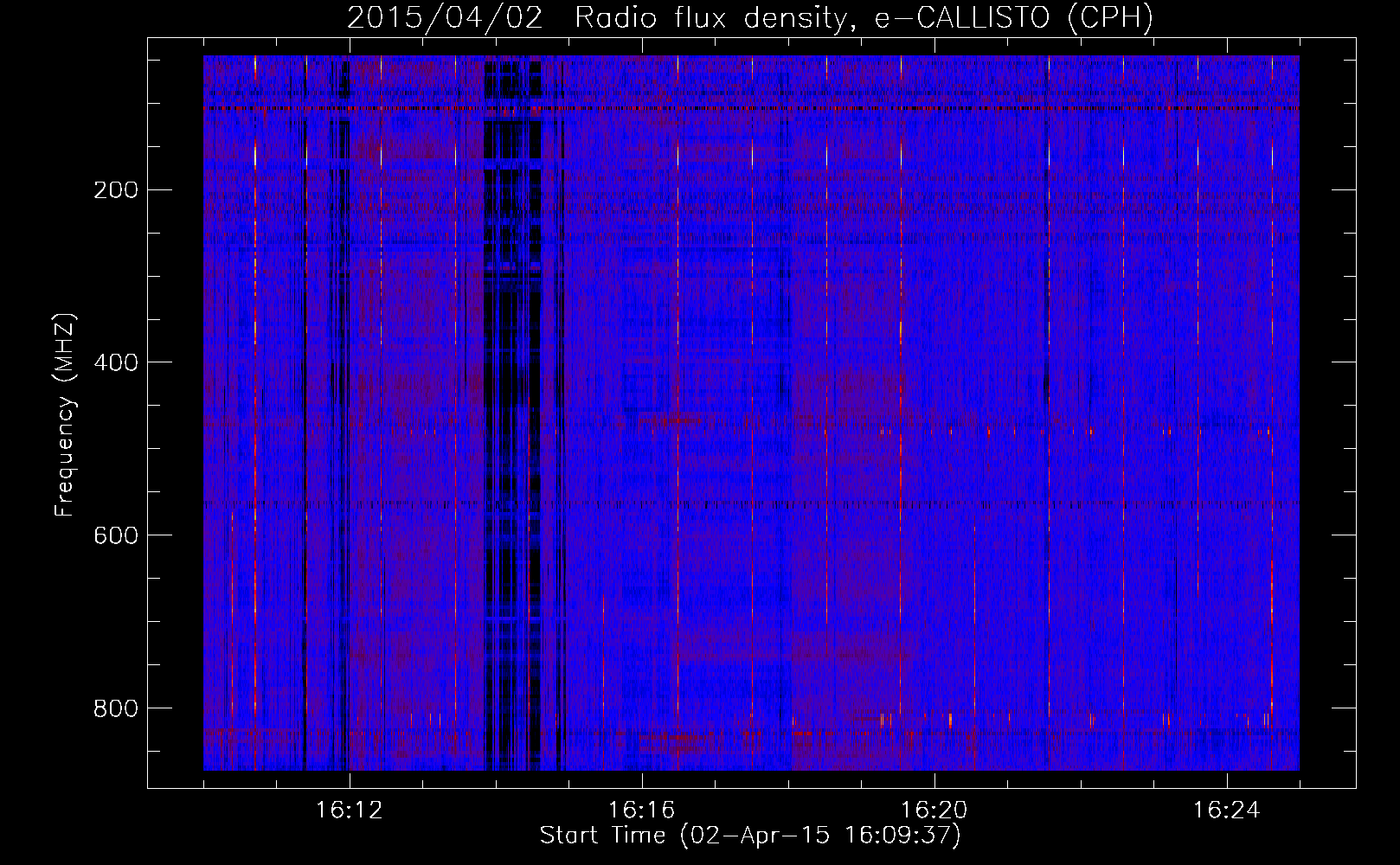
Task: Click the 16:24 time tick label
Action: click(1227, 811)
